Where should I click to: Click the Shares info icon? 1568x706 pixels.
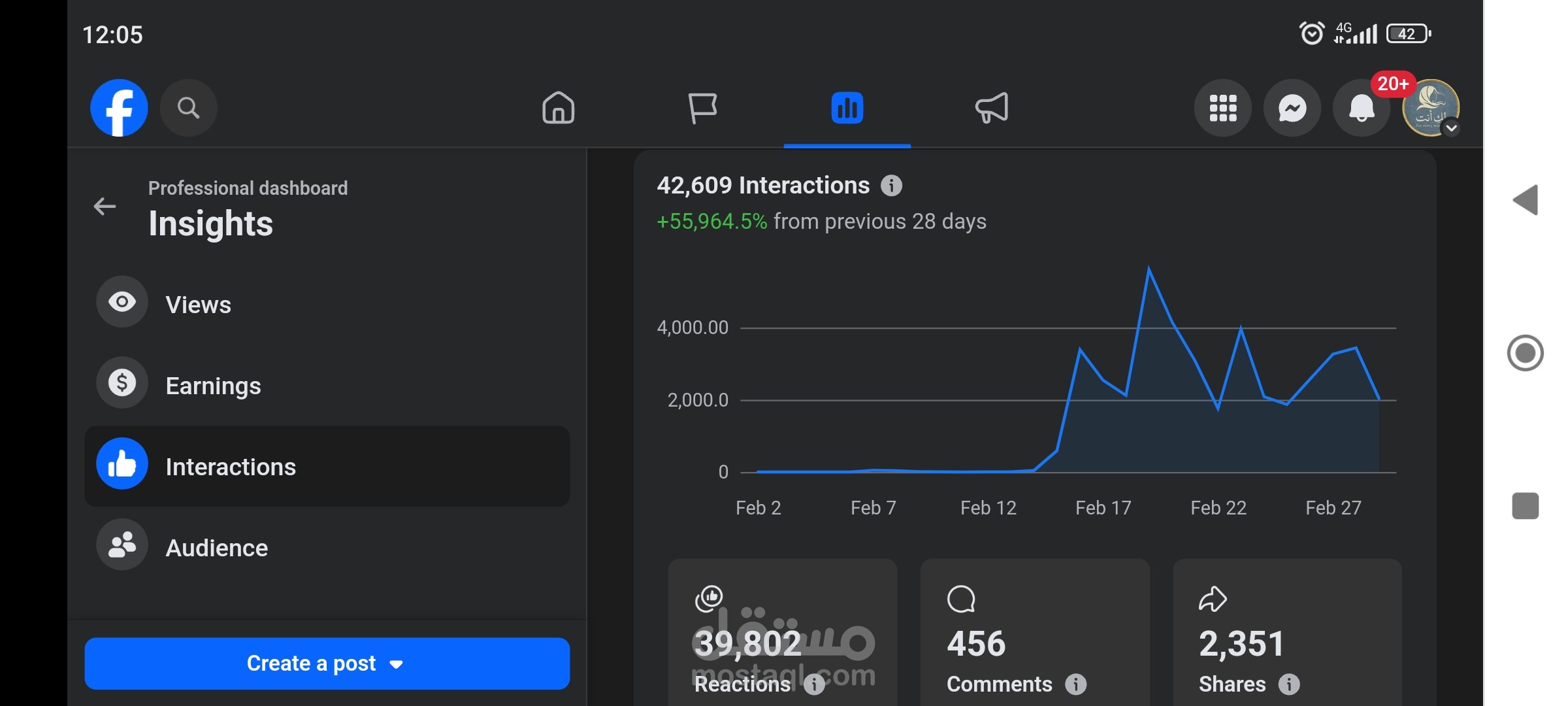click(1289, 684)
